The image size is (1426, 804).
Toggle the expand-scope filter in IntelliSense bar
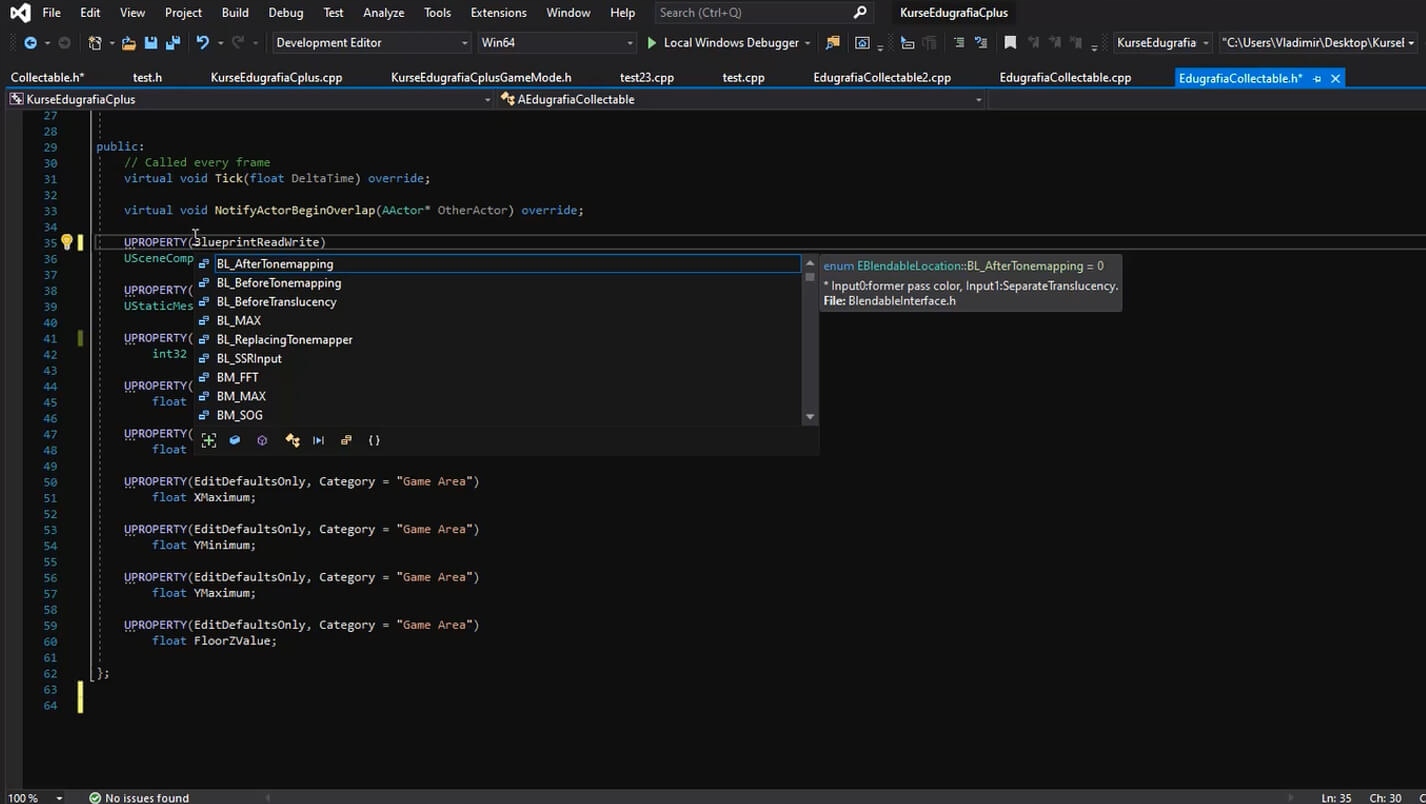(x=209, y=440)
